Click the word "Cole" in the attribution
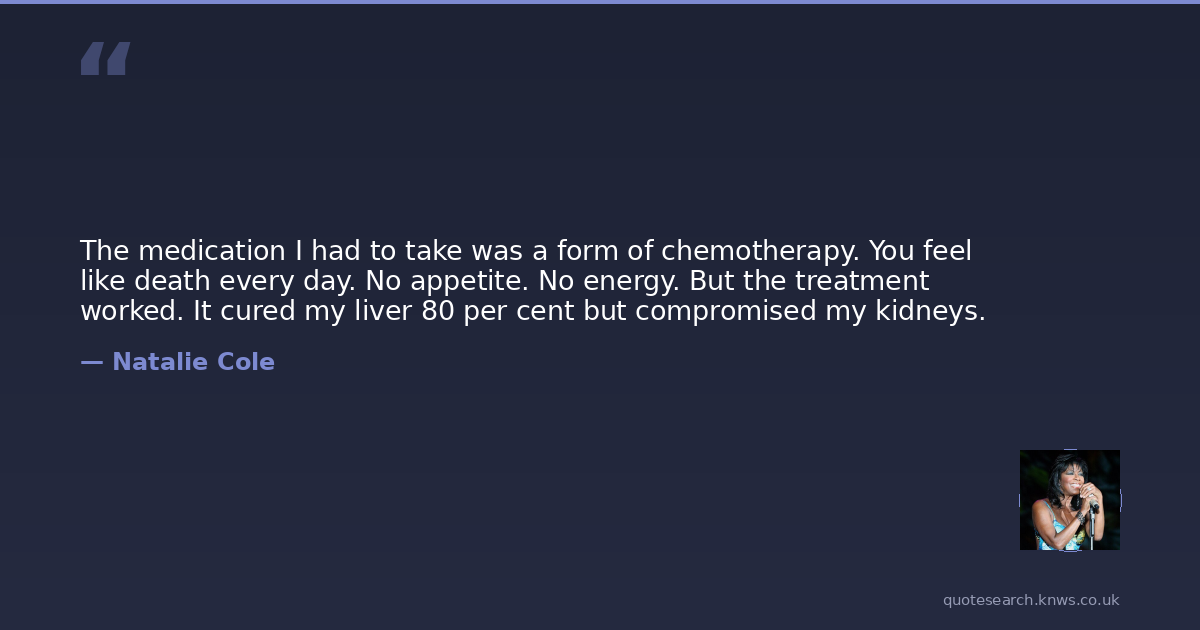 (x=246, y=362)
